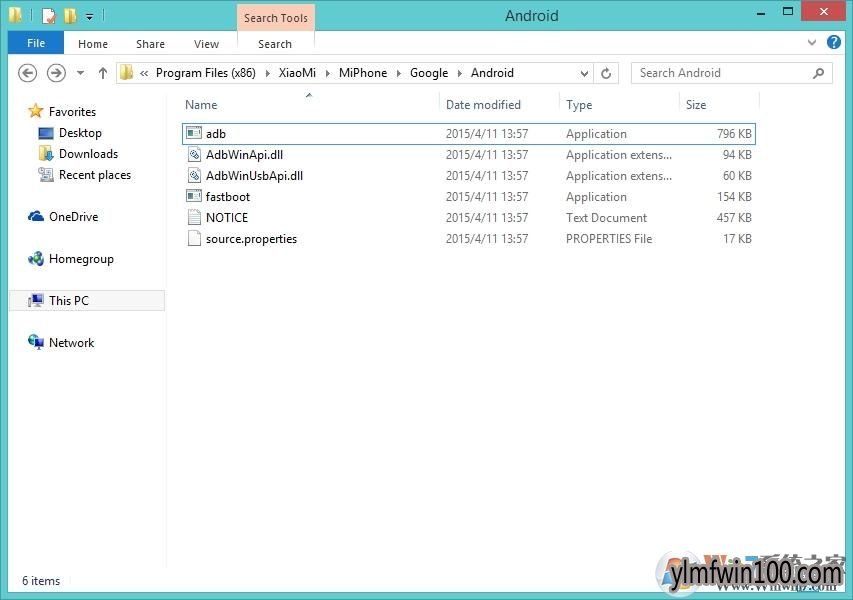This screenshot has height=600, width=853.
Task: Click the OneDrive cloud icon
Action: [36, 217]
